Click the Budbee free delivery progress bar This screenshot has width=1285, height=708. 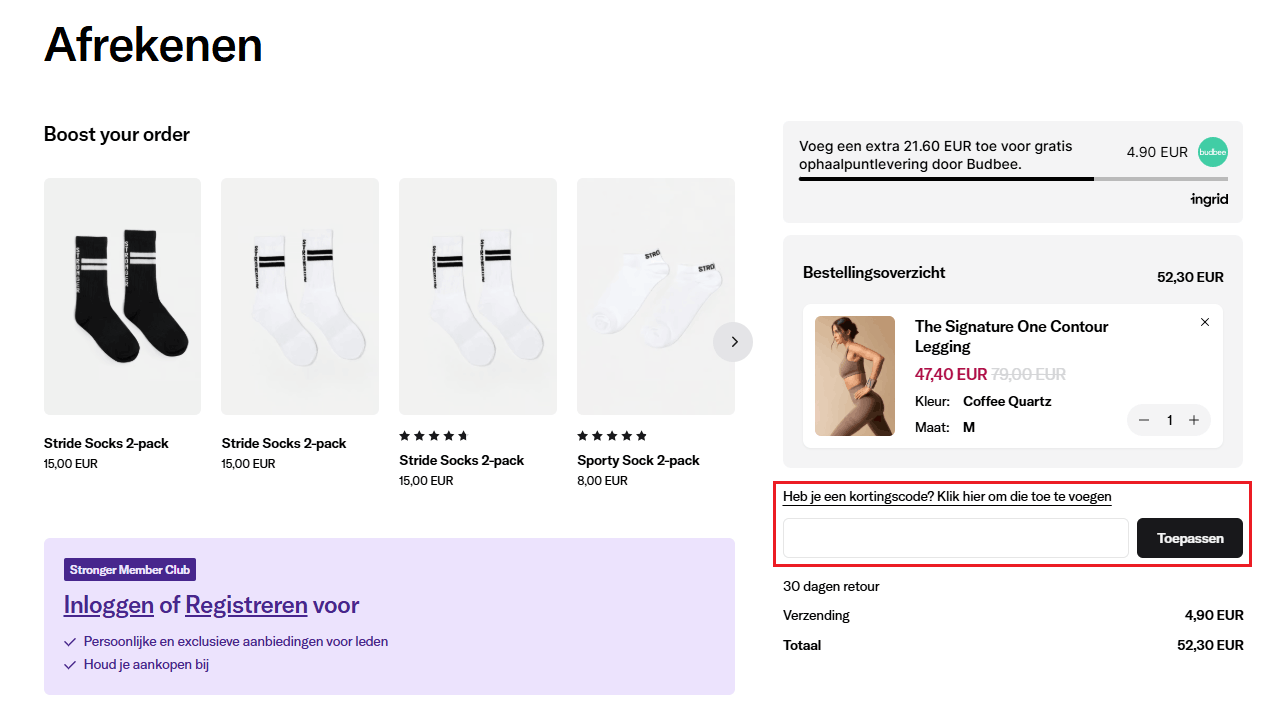pyautogui.click(x=1013, y=179)
